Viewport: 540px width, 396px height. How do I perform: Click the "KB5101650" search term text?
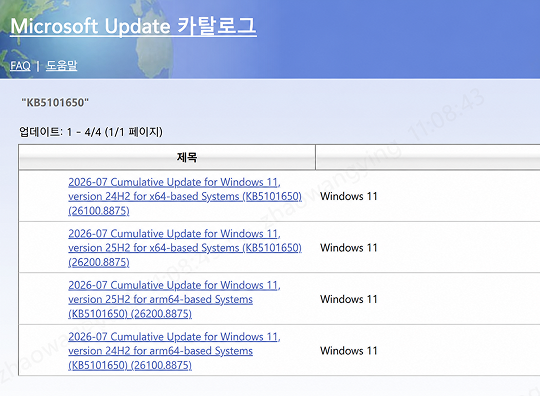(55, 103)
